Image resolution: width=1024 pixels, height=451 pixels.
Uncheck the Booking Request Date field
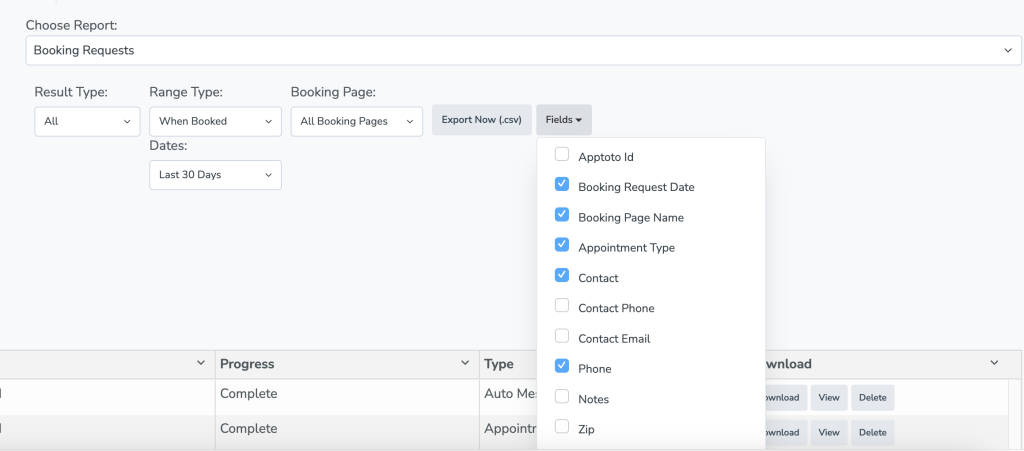tap(562, 185)
